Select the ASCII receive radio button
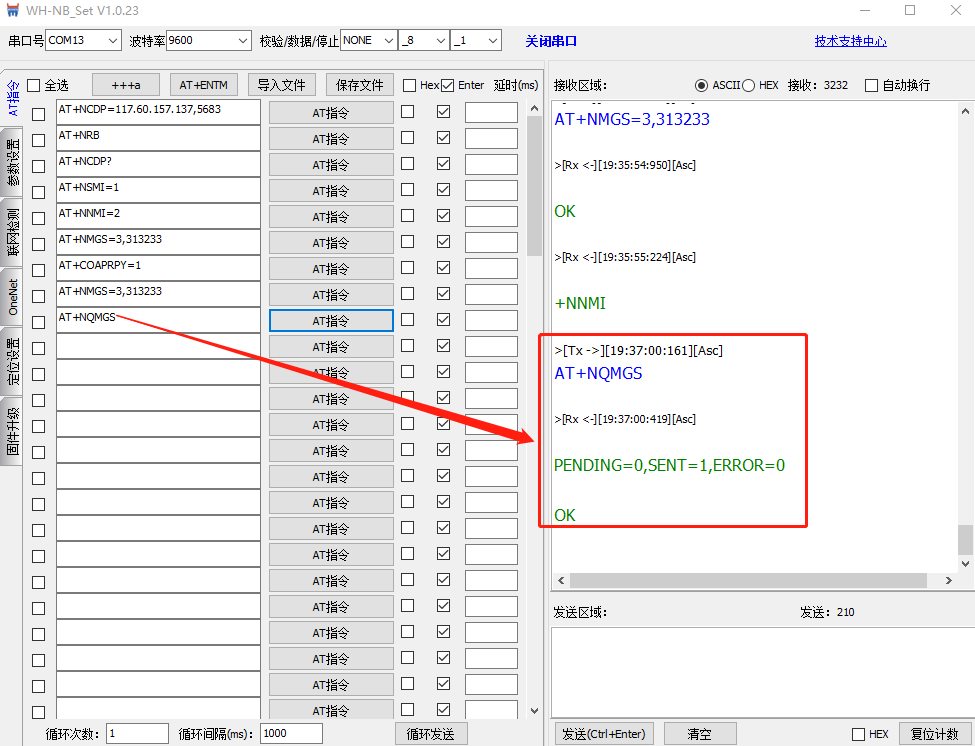The image size is (975, 746). tap(701, 85)
